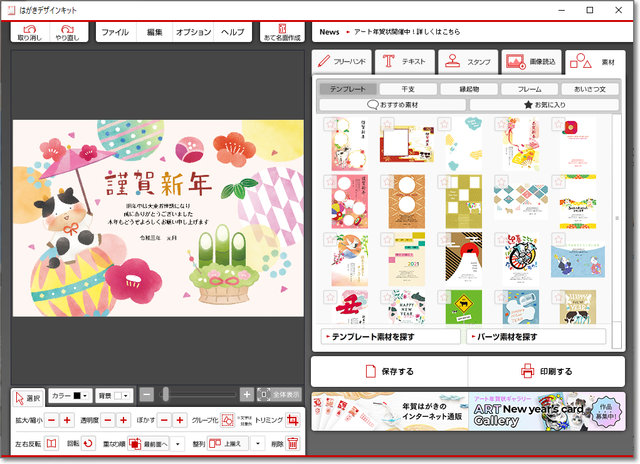Screen dimensions: 640x464
Task: Open あて名面作成 address side tool
Action: [x=280, y=32]
